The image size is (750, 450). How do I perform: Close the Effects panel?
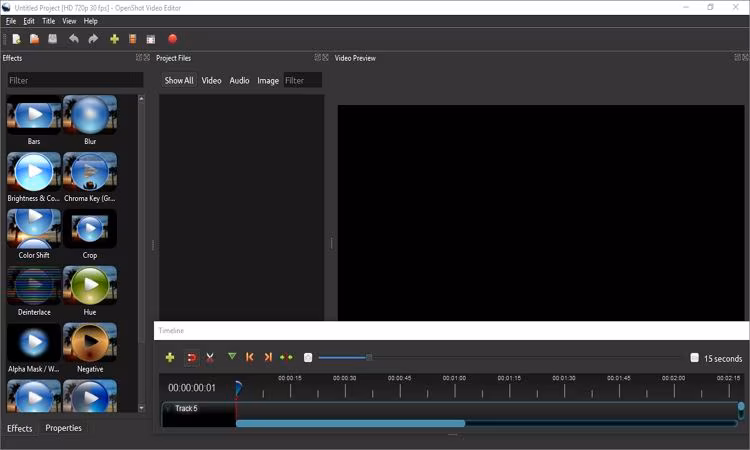[x=147, y=57]
